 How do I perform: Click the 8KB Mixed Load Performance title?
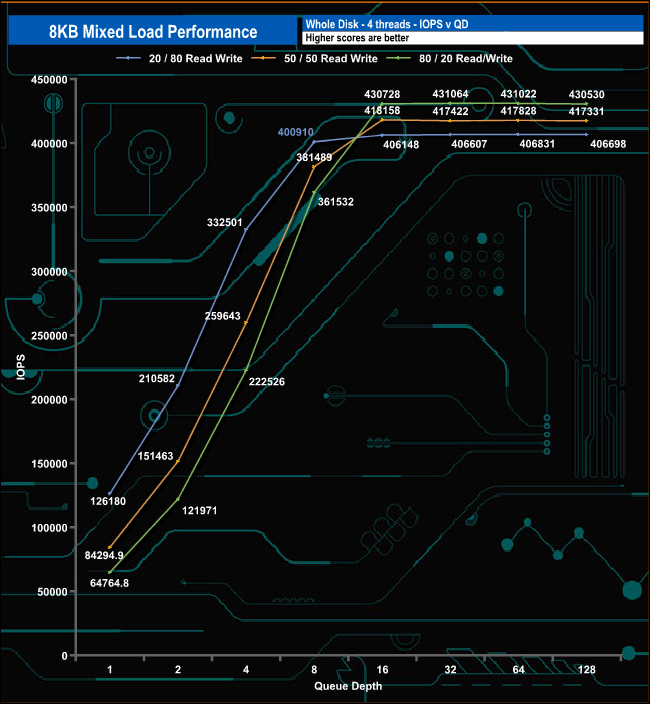151,32
